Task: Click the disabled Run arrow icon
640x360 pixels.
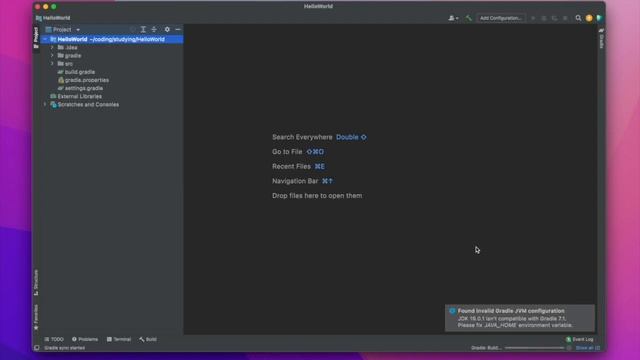Action: tap(533, 18)
